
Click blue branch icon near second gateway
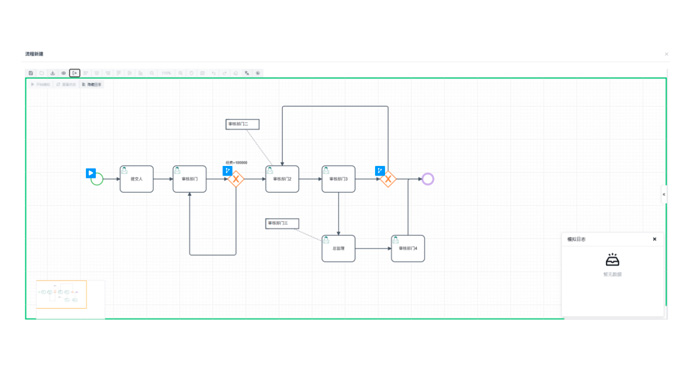pyautogui.click(x=380, y=171)
